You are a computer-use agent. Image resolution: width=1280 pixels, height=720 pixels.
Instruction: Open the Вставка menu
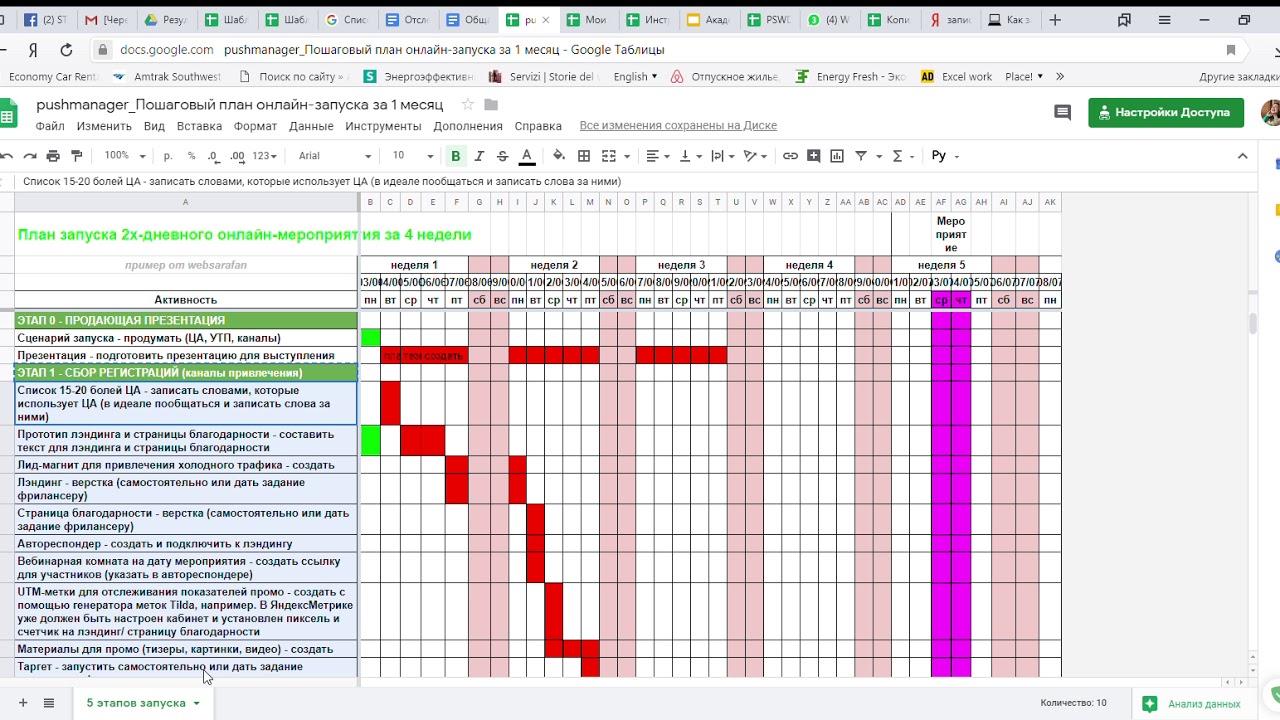tap(199, 126)
